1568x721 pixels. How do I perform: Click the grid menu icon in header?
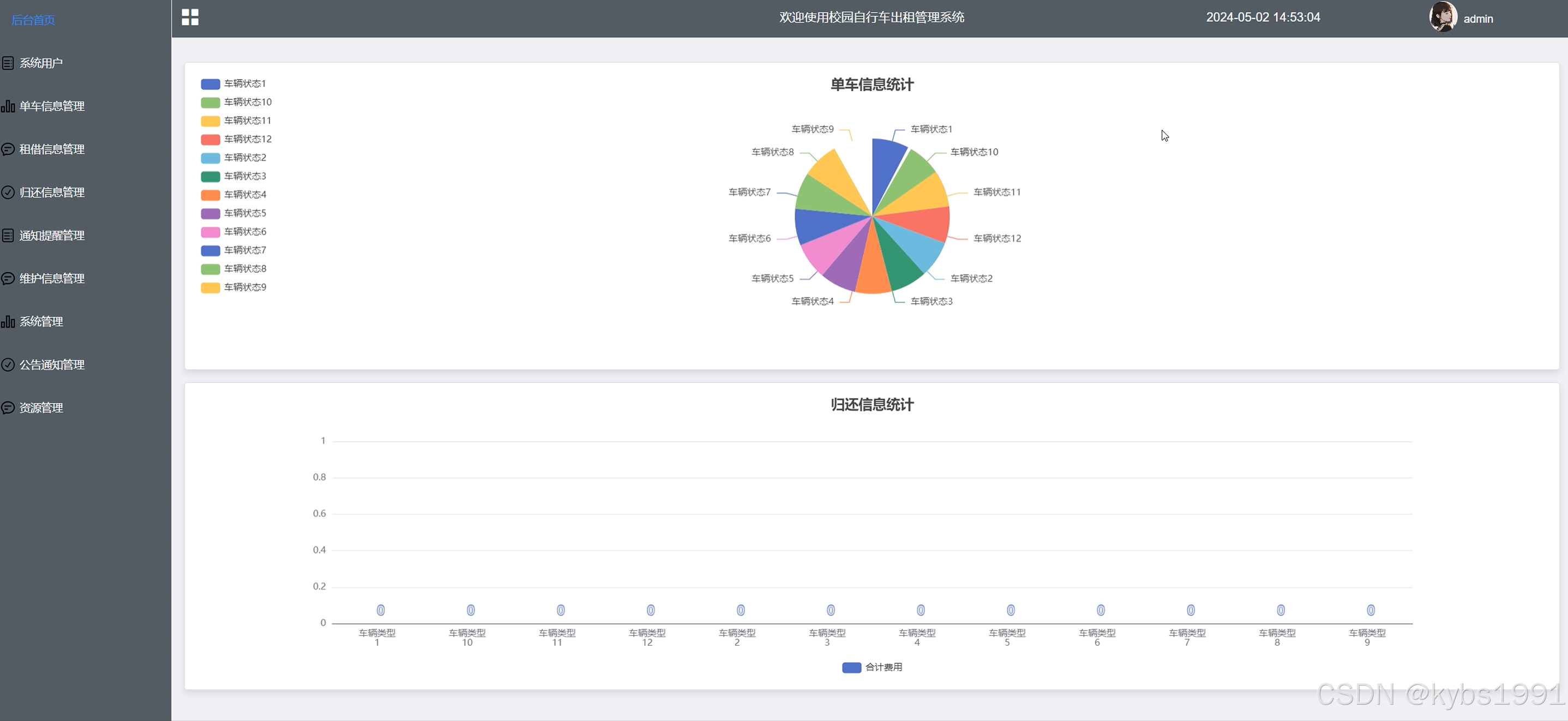click(x=190, y=17)
